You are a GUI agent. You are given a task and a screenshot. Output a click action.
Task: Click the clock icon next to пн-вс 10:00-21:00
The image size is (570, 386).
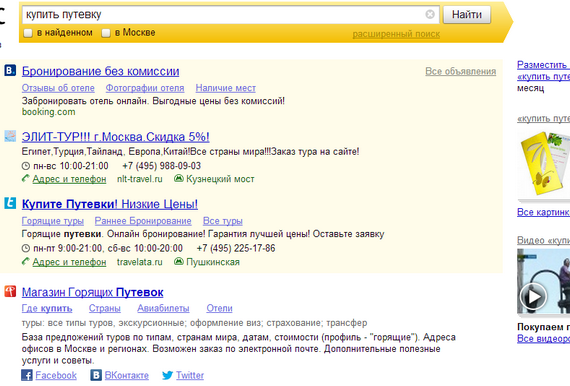click(25, 166)
